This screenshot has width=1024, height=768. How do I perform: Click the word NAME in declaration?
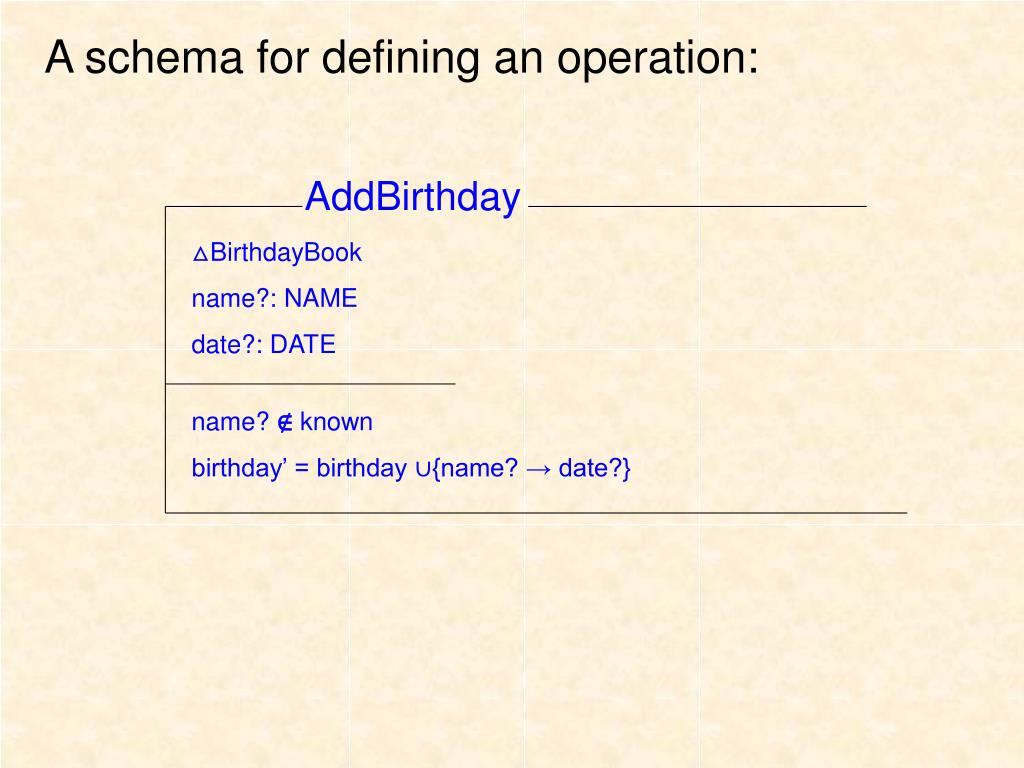pyautogui.click(x=321, y=298)
